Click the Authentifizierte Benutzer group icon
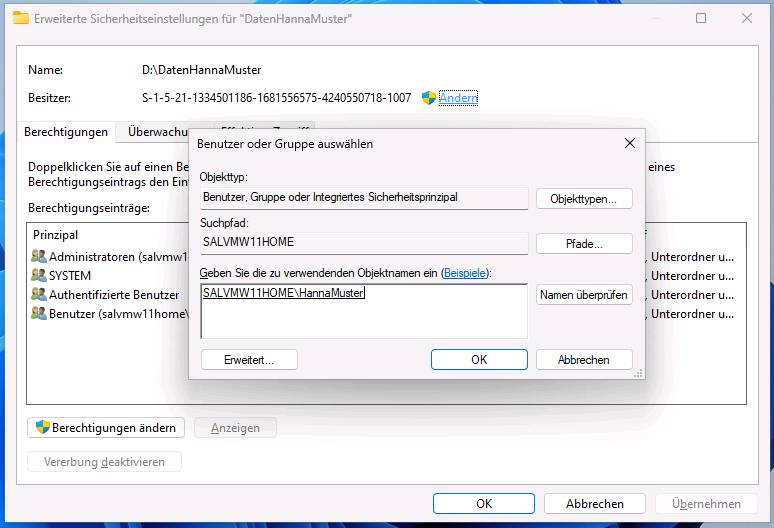 [39, 294]
